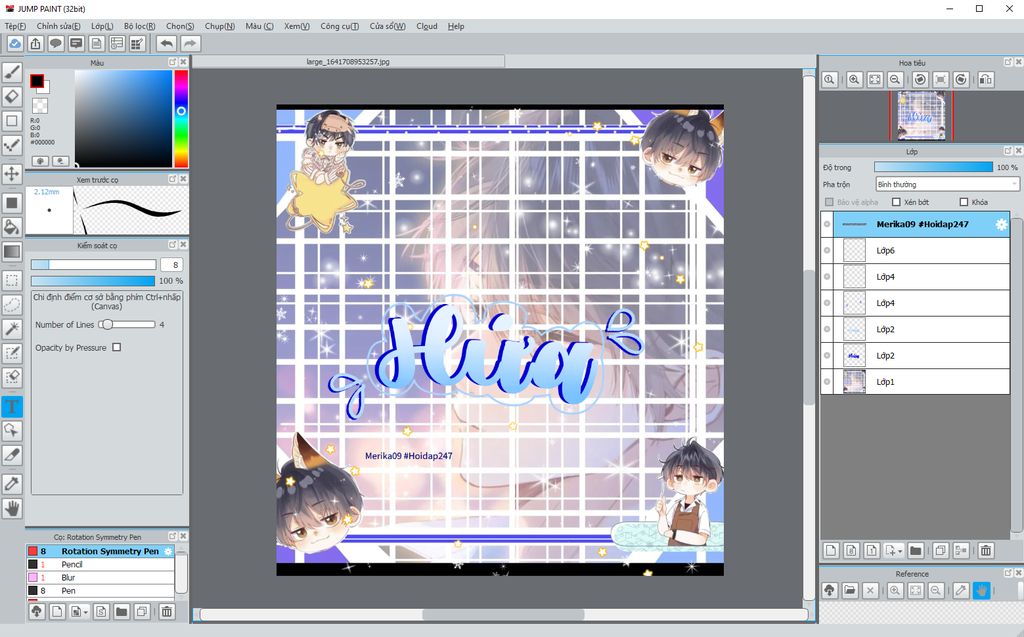Activate the rectangular Select tool
Image resolution: width=1024 pixels, height=637 pixels.
point(12,280)
